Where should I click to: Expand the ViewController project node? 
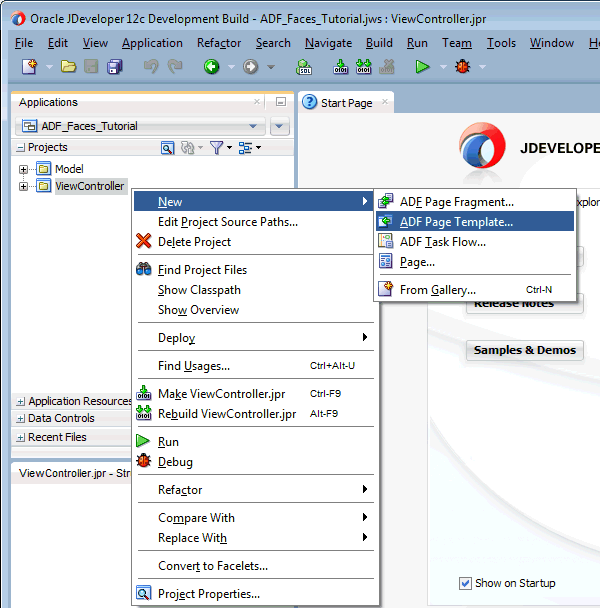[x=23, y=187]
